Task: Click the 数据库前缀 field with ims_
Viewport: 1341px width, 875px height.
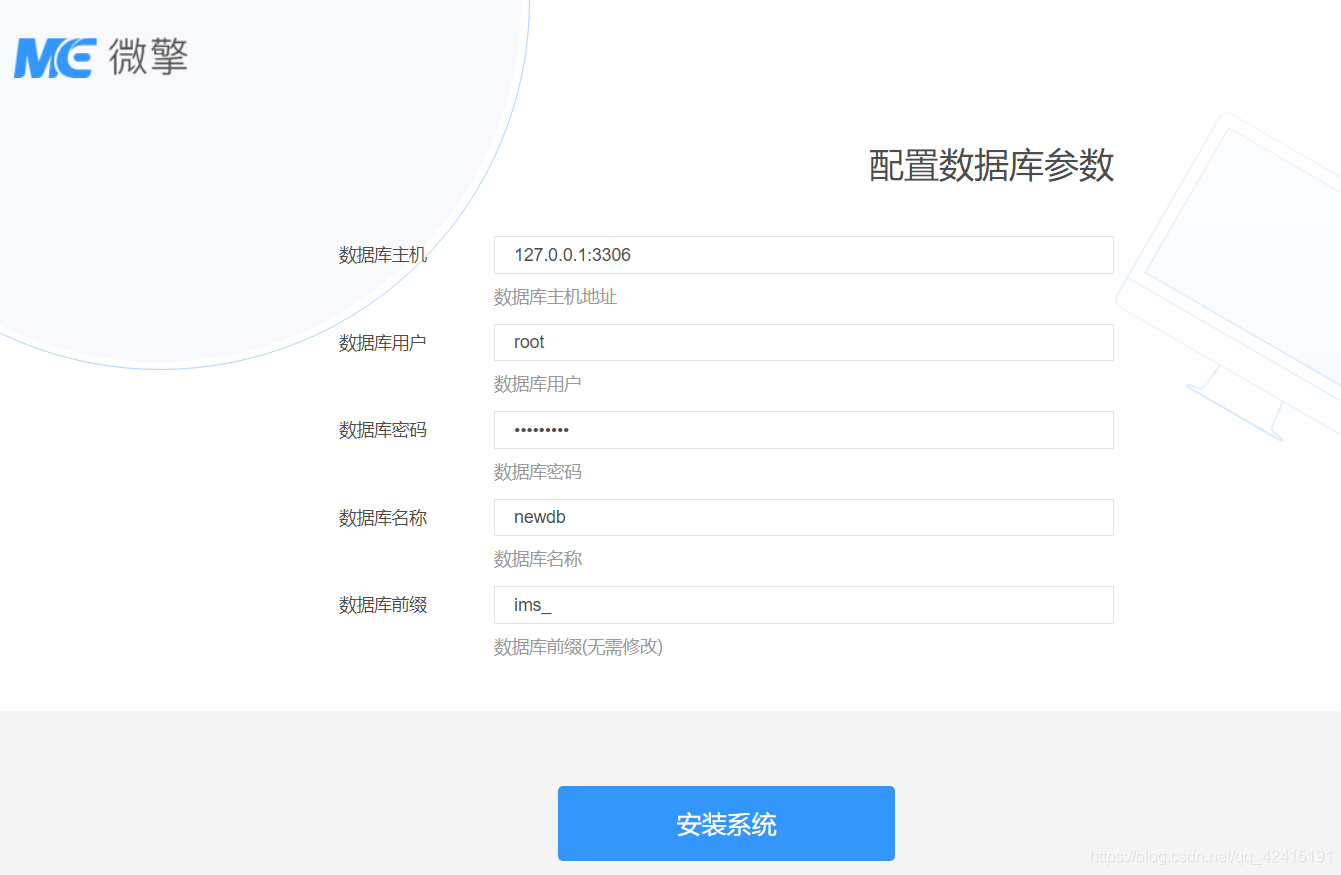Action: tap(803, 605)
